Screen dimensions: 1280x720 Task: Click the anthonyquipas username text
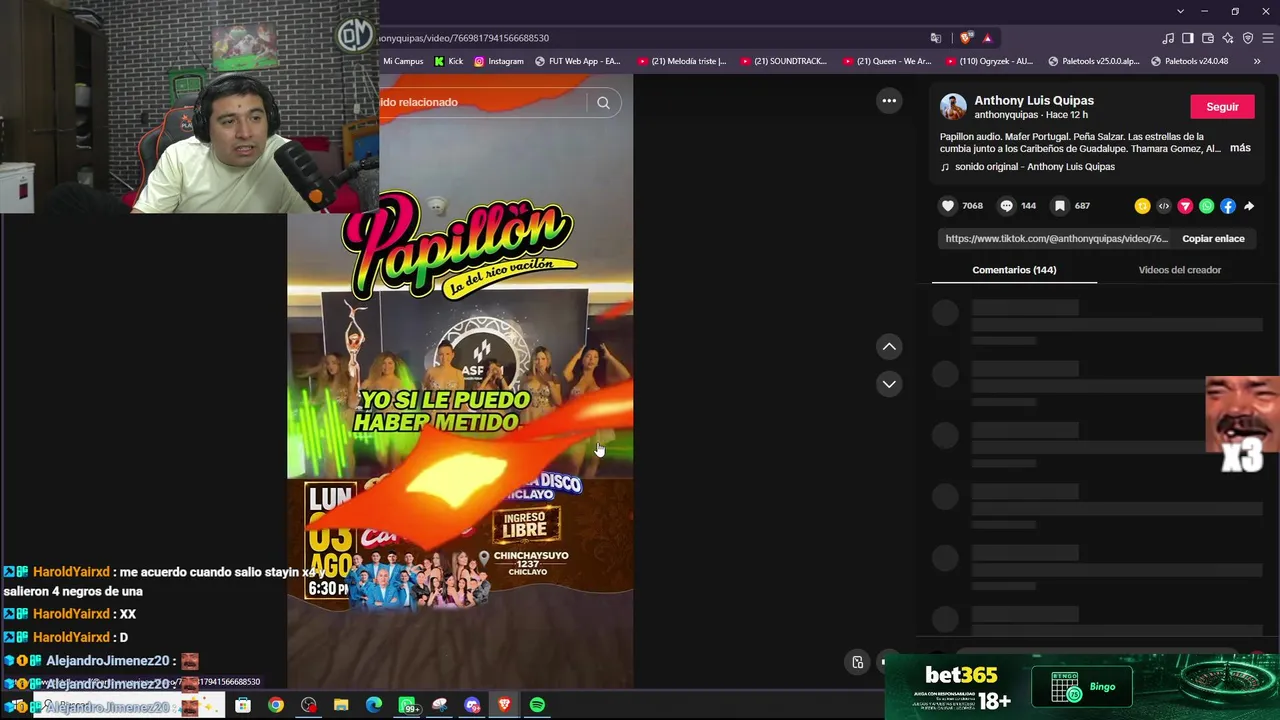(1008, 115)
